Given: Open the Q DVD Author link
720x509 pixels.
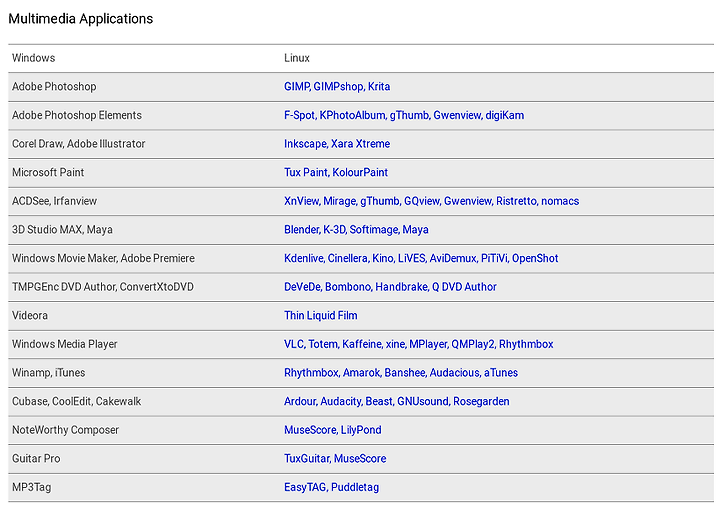Looking at the screenshot, I should 464,287.
